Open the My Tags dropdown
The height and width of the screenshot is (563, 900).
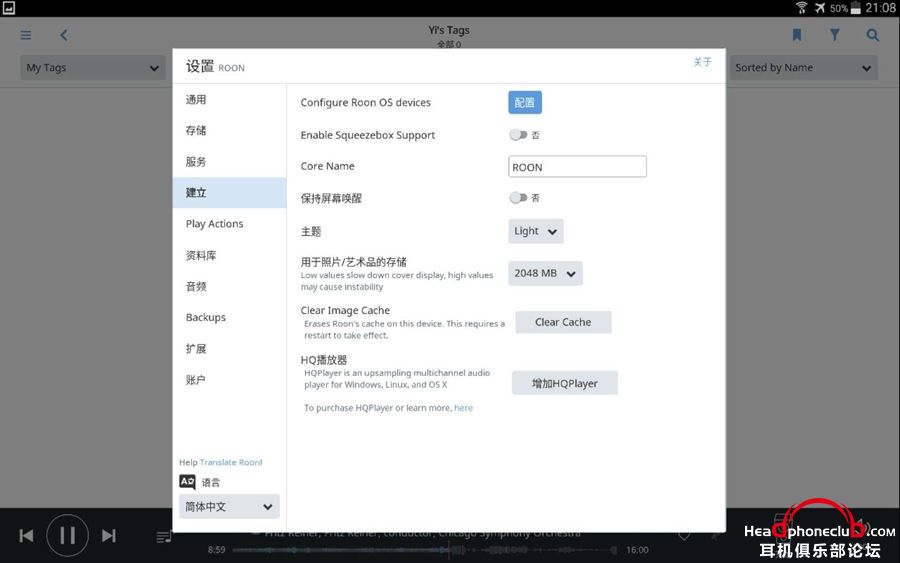(x=92, y=68)
